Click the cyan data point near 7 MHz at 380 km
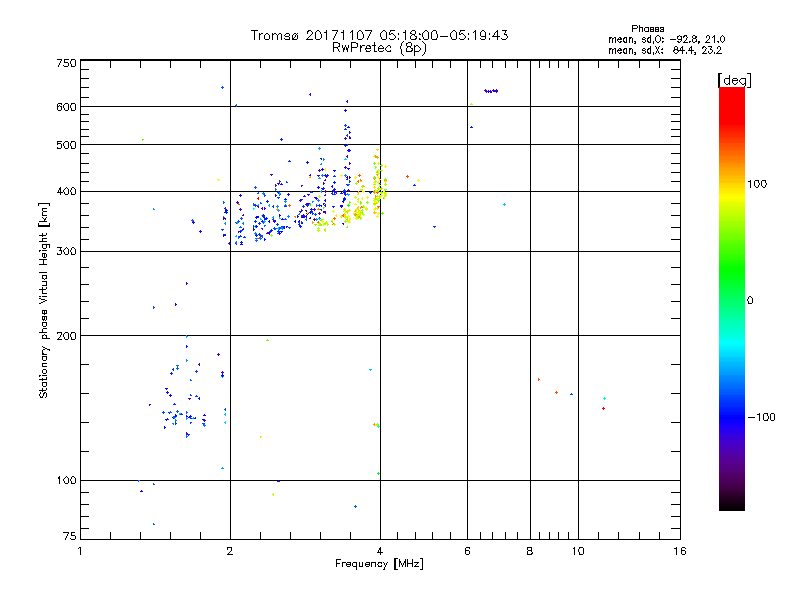Image resolution: width=800 pixels, height=600 pixels. pyautogui.click(x=504, y=205)
